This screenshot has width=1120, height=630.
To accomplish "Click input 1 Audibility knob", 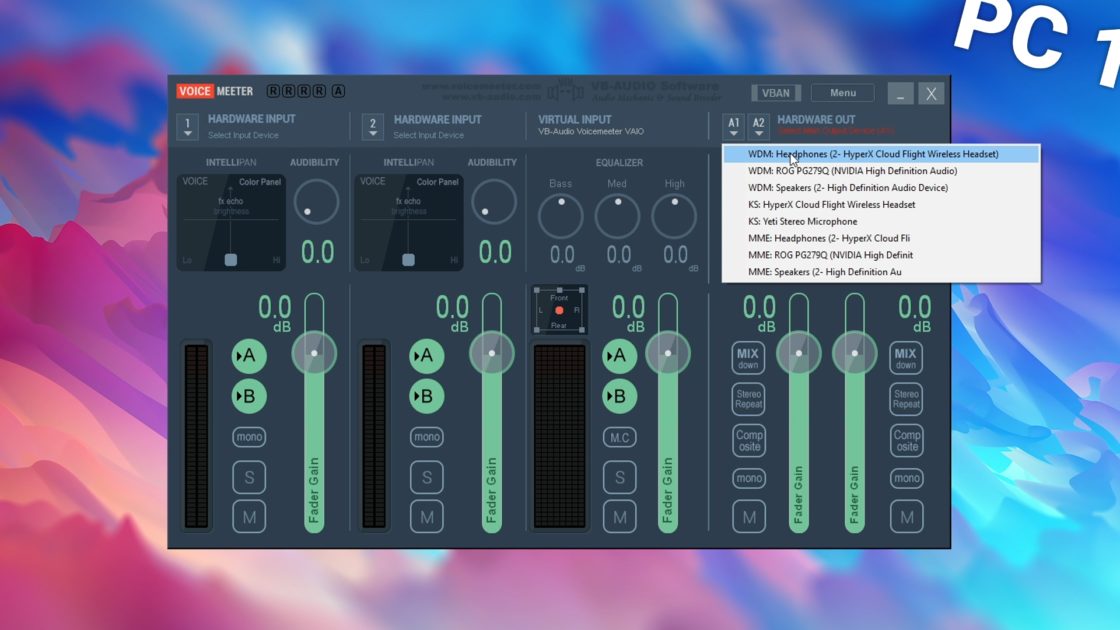I will (316, 202).
